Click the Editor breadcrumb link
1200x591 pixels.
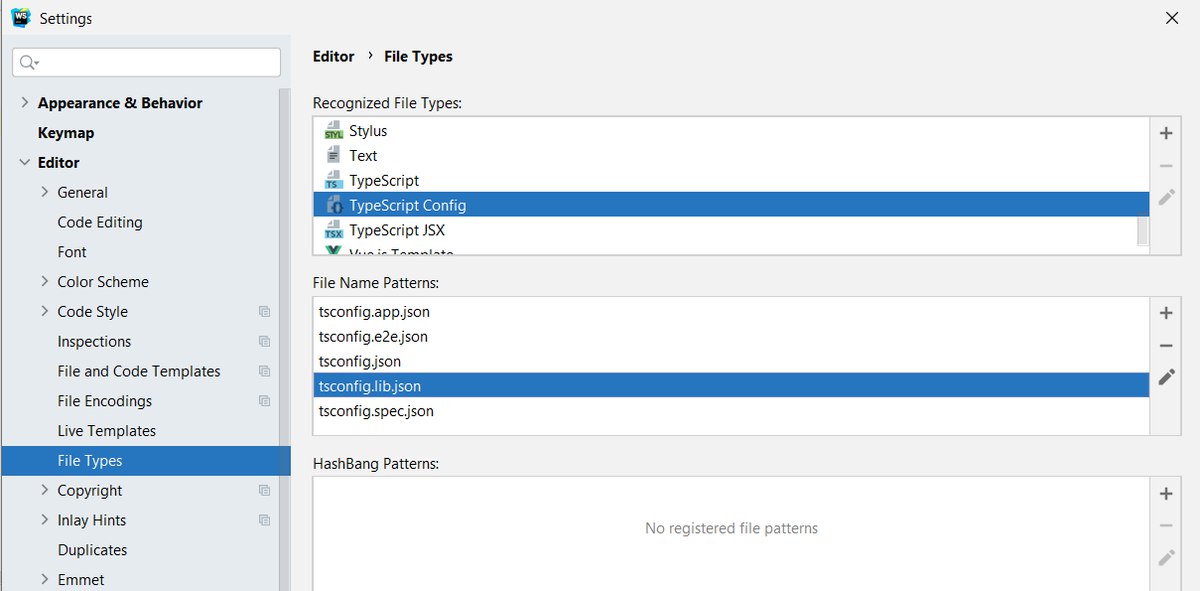[333, 57]
